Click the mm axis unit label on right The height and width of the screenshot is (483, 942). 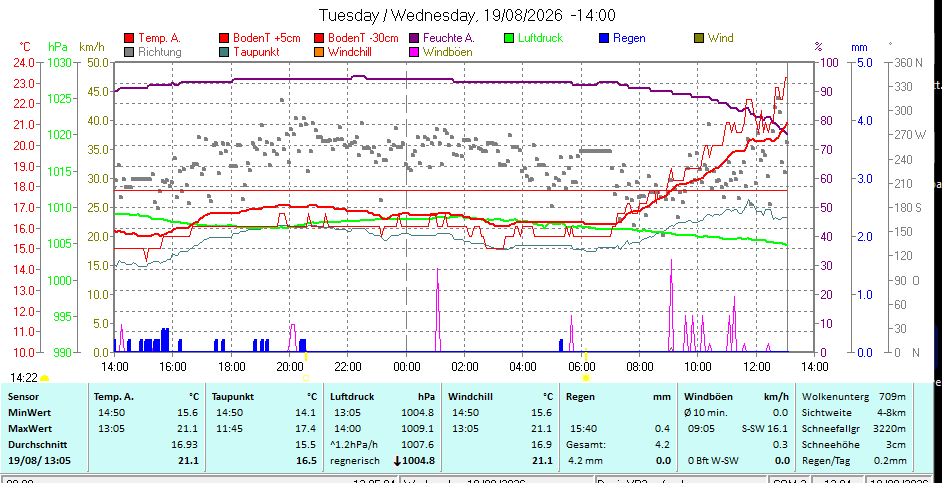859,46
